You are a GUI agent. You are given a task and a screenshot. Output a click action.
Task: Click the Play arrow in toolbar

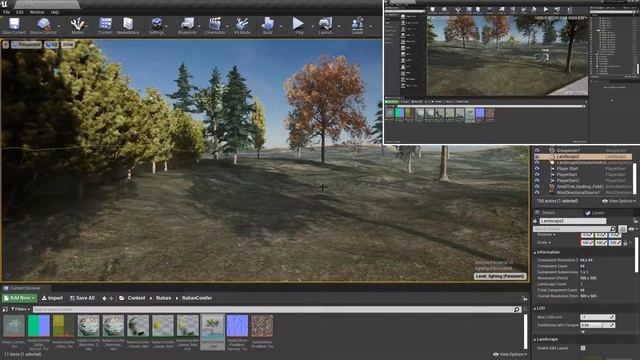(298, 24)
